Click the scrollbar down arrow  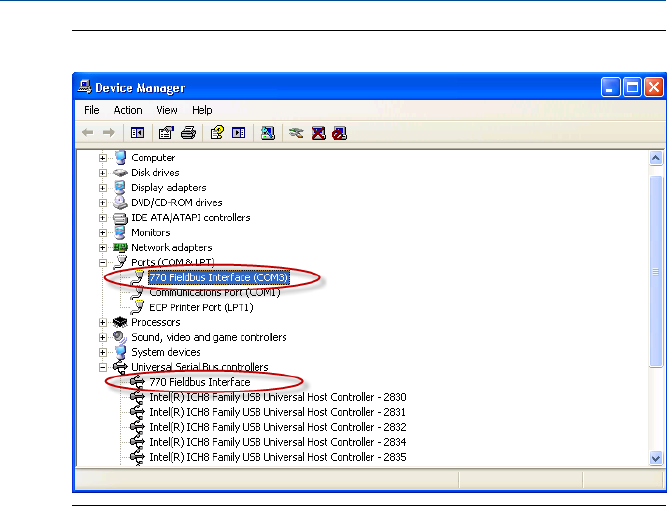pos(657,457)
